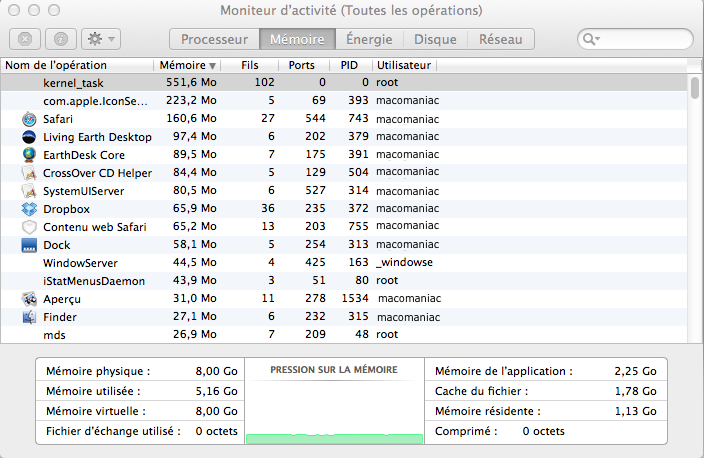Click the _windowse user cell
The height and width of the screenshot is (458, 704).
(405, 262)
